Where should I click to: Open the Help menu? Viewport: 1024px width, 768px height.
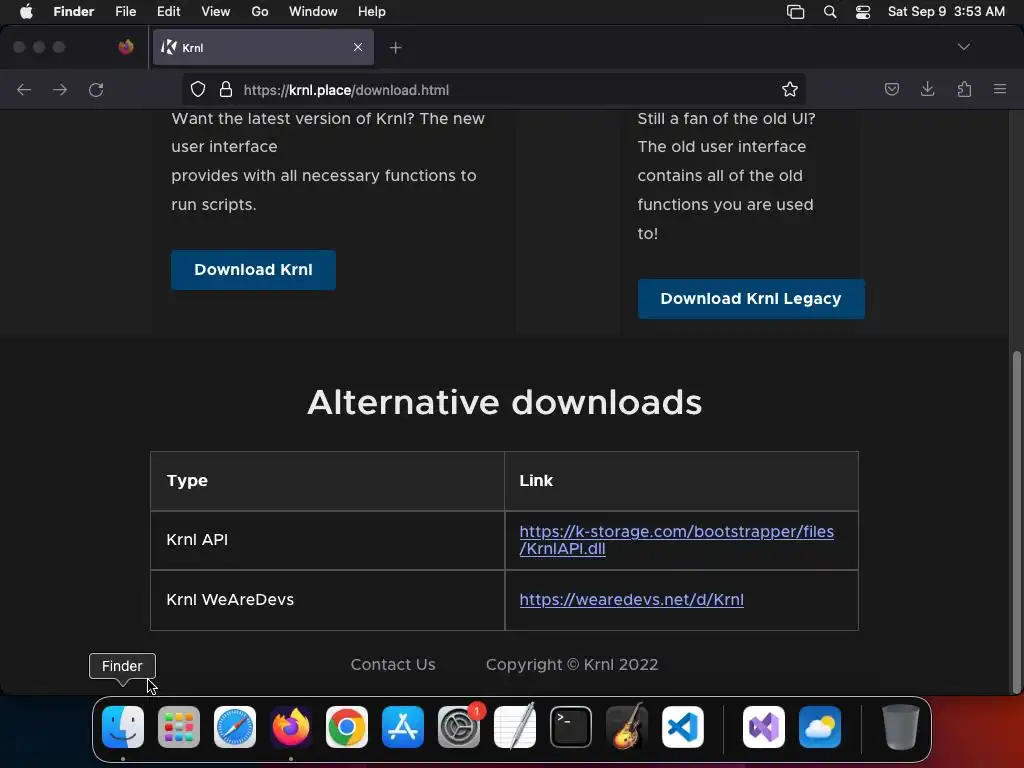pos(372,12)
